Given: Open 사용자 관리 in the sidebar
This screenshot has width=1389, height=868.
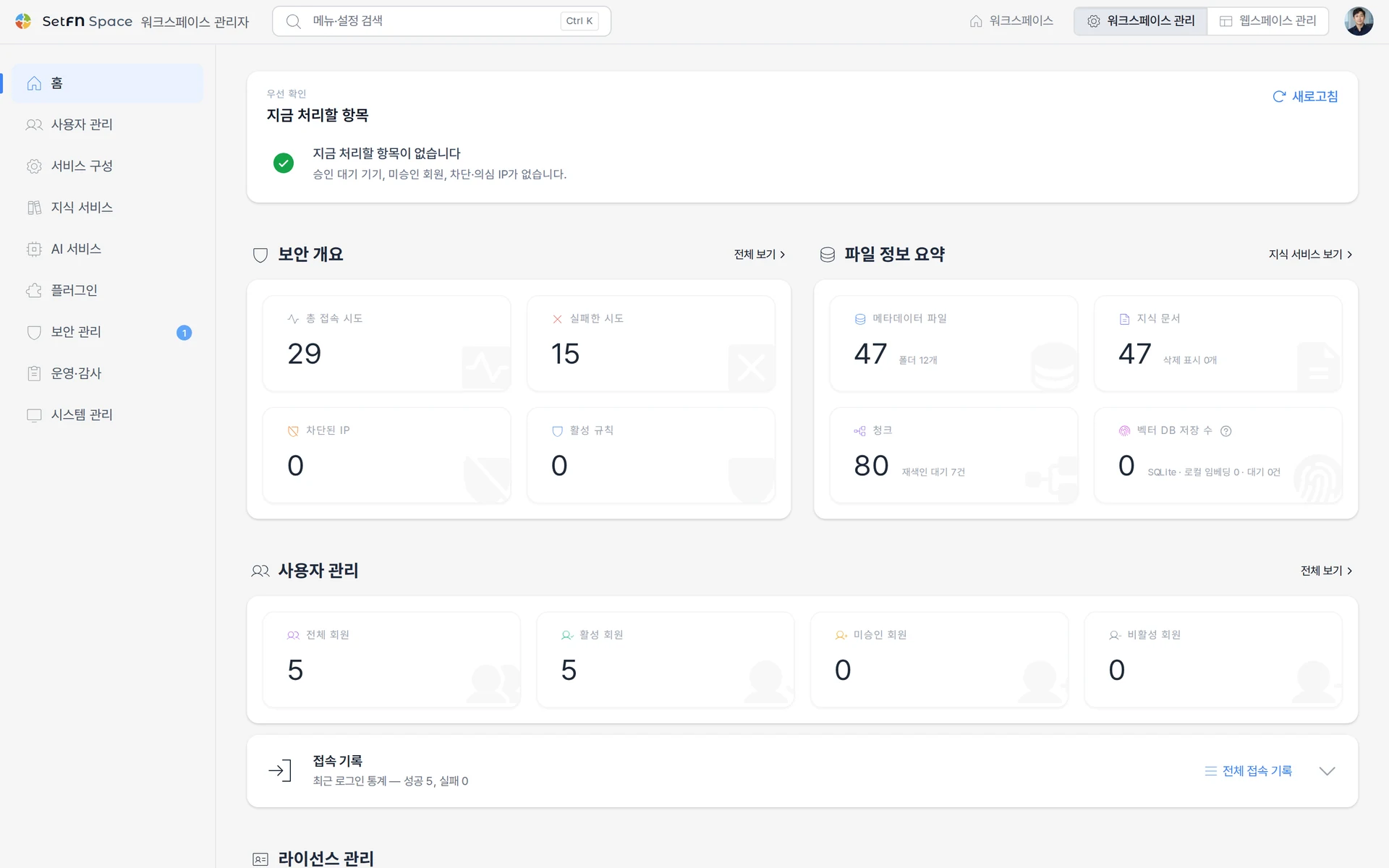Looking at the screenshot, I should pyautogui.click(x=107, y=124).
